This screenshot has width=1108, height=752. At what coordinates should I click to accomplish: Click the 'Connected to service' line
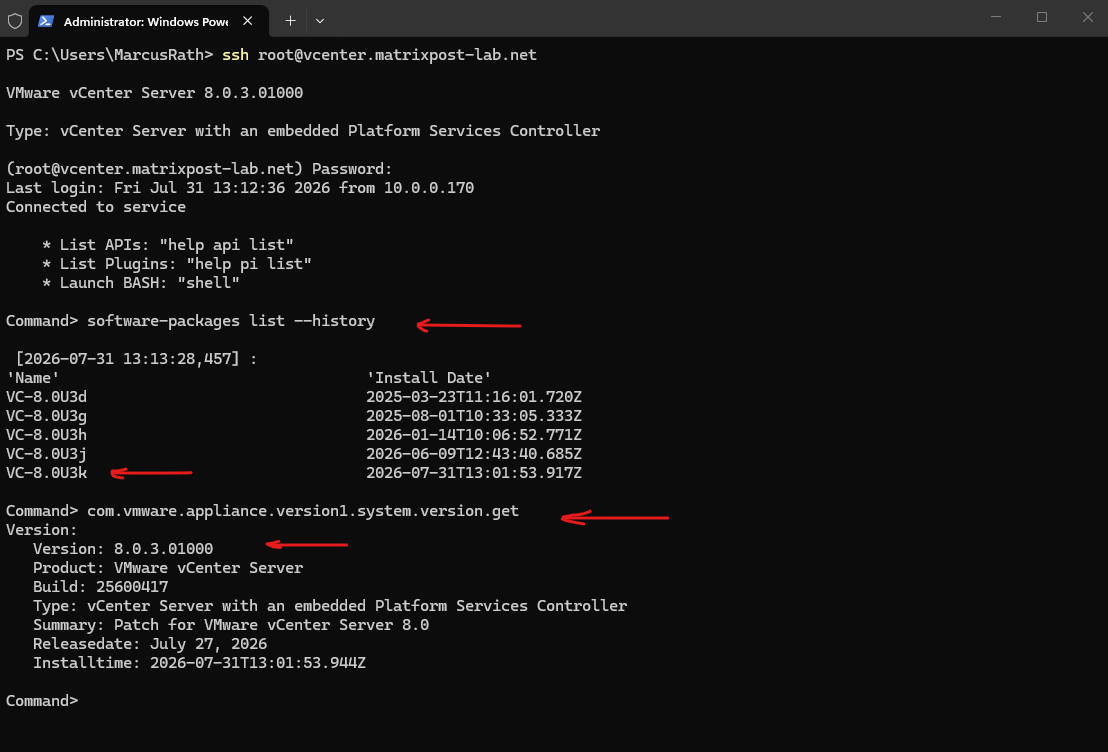click(96, 207)
